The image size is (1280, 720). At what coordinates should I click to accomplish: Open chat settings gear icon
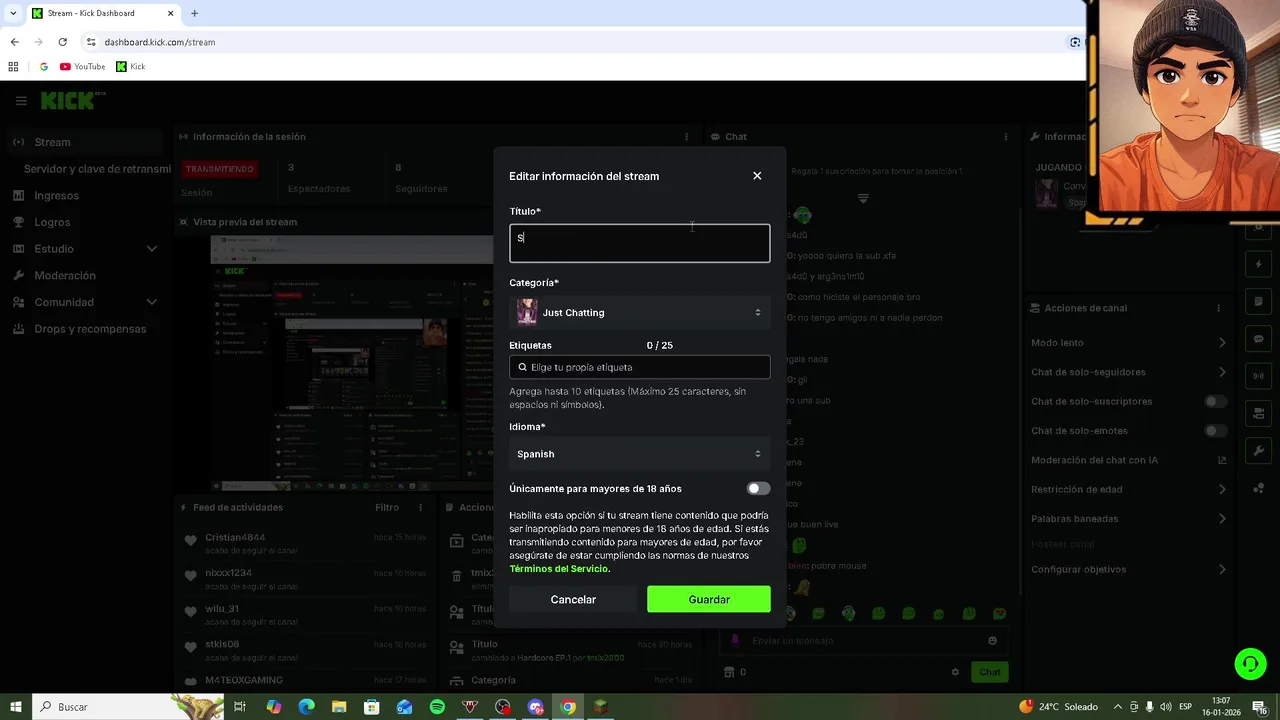coord(955,672)
